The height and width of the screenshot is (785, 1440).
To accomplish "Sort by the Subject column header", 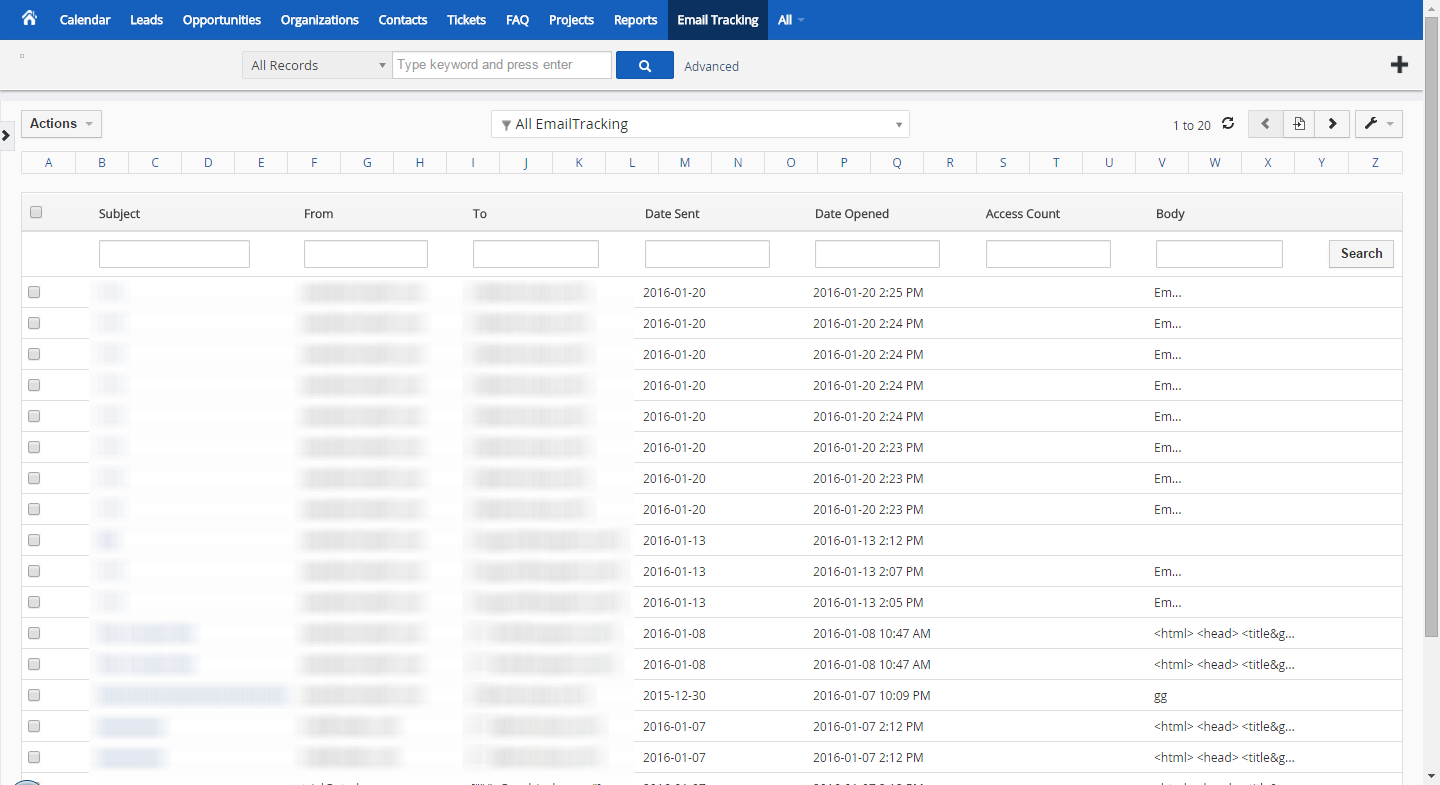I will (120, 214).
